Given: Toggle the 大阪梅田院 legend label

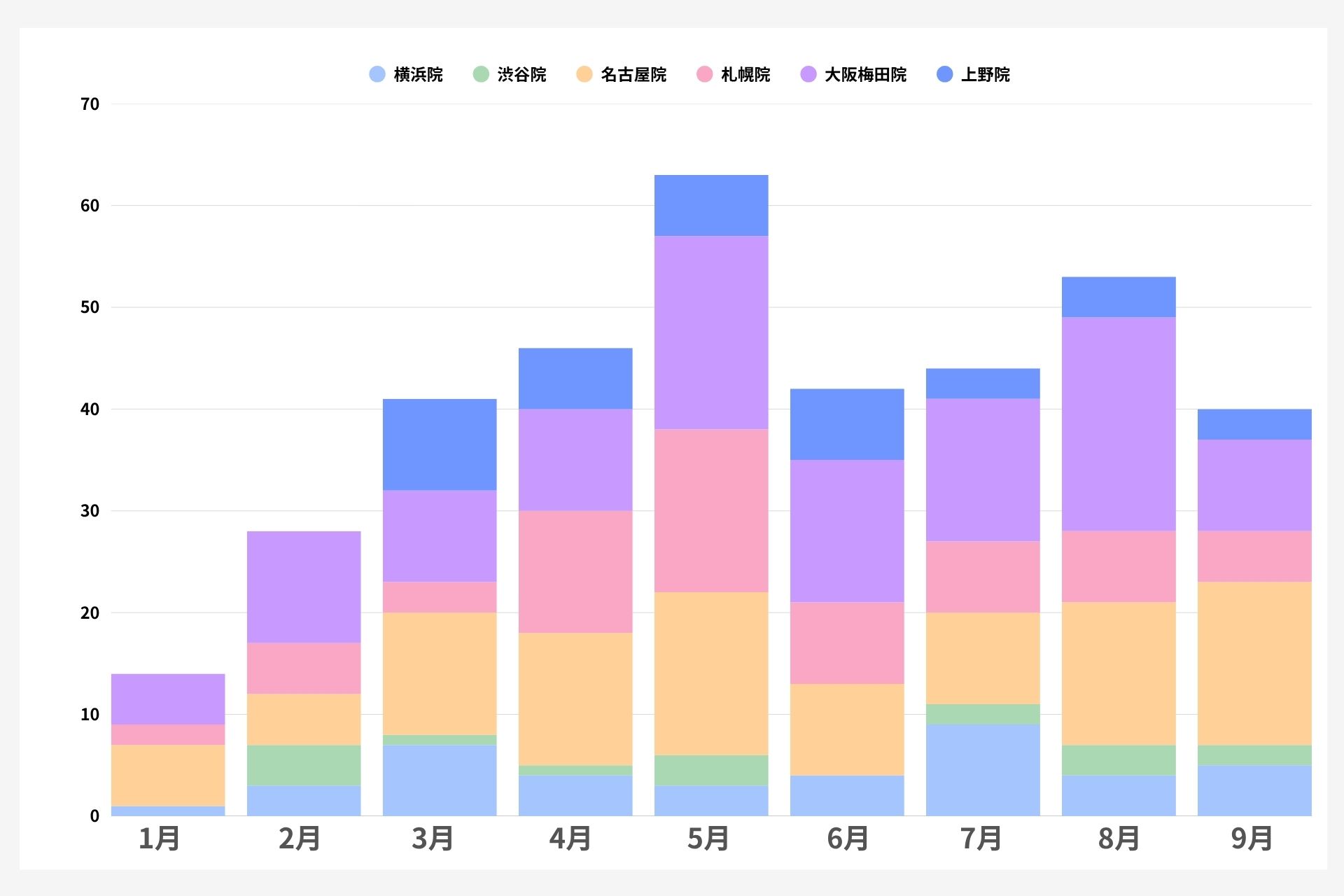Looking at the screenshot, I should click(x=866, y=74).
